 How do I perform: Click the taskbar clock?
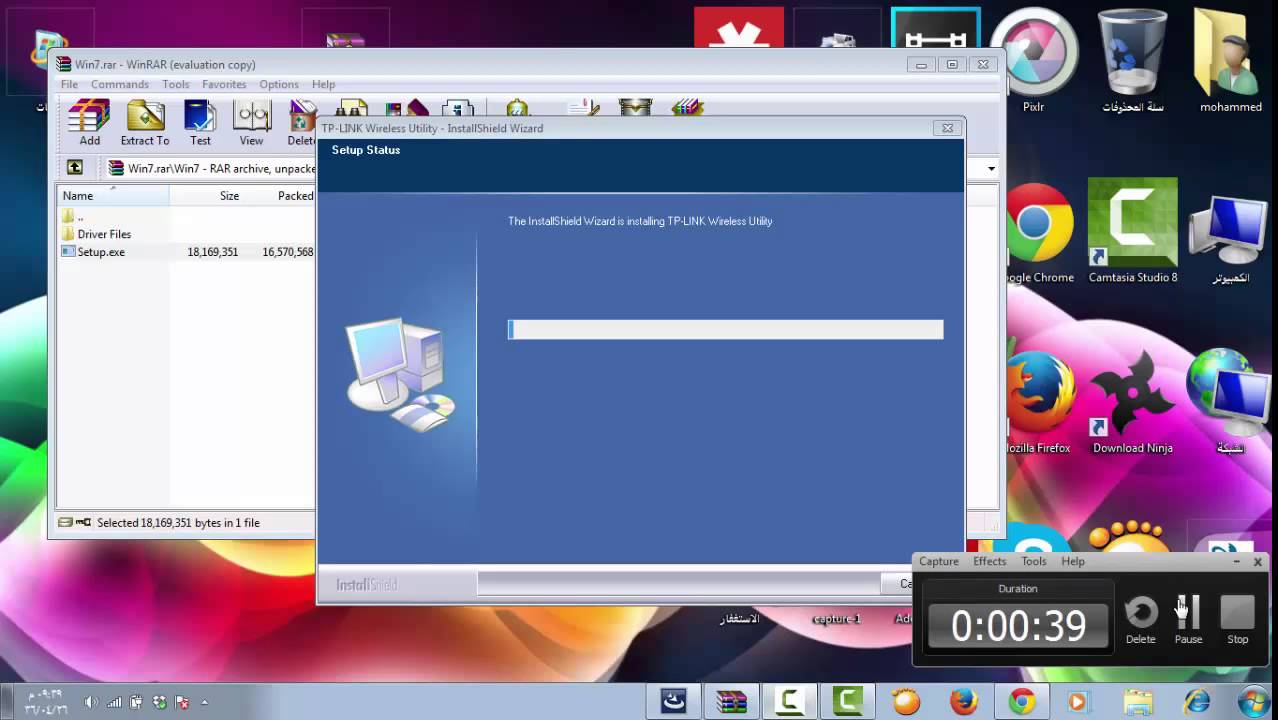point(44,701)
